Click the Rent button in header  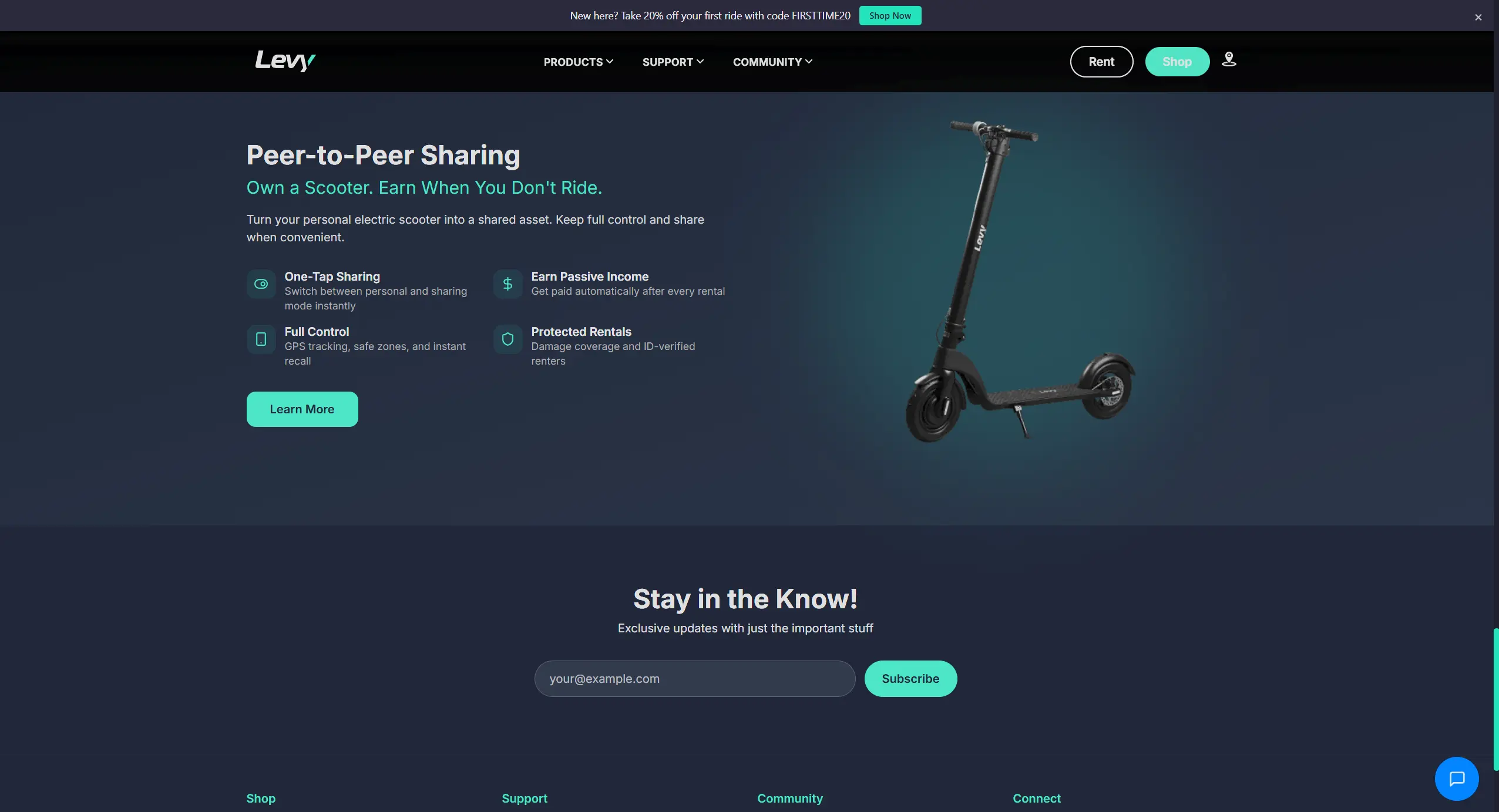click(1101, 62)
